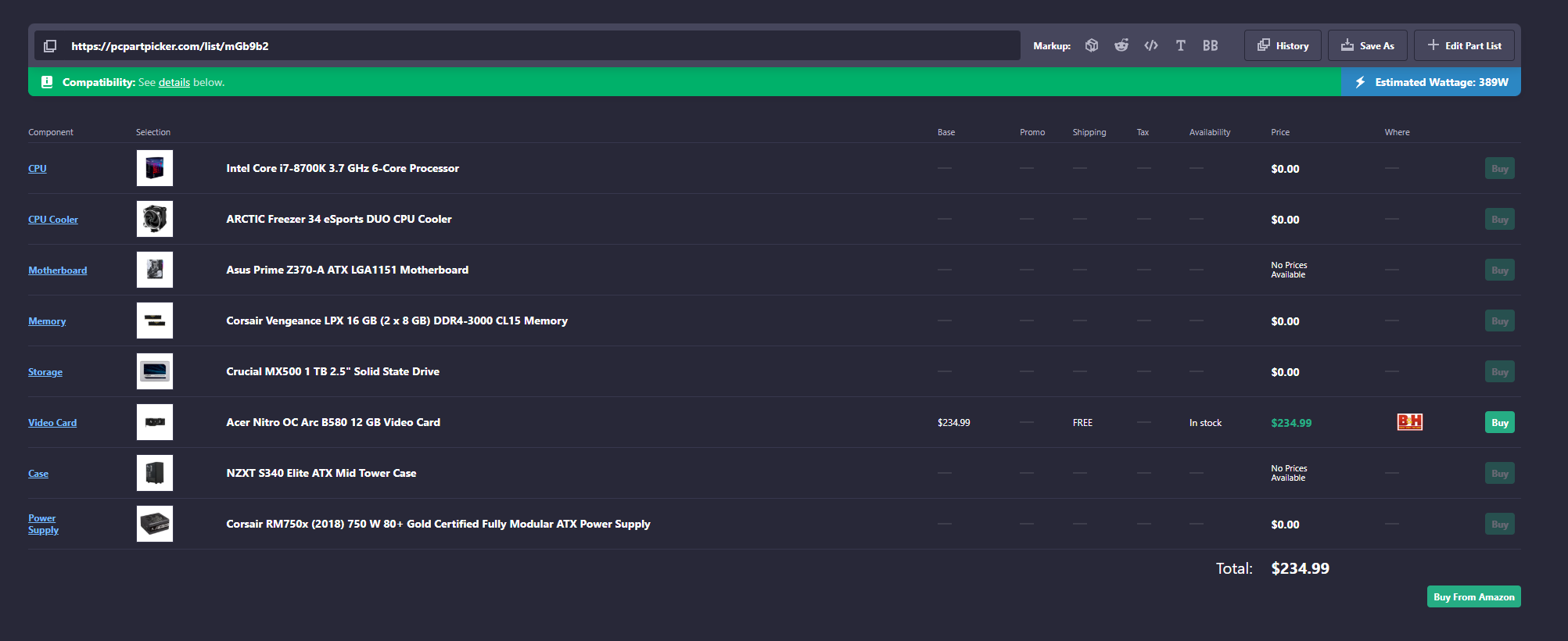Open NZXT S340 Elite case product name
Viewport: 1568px width, 641px height.
click(321, 473)
